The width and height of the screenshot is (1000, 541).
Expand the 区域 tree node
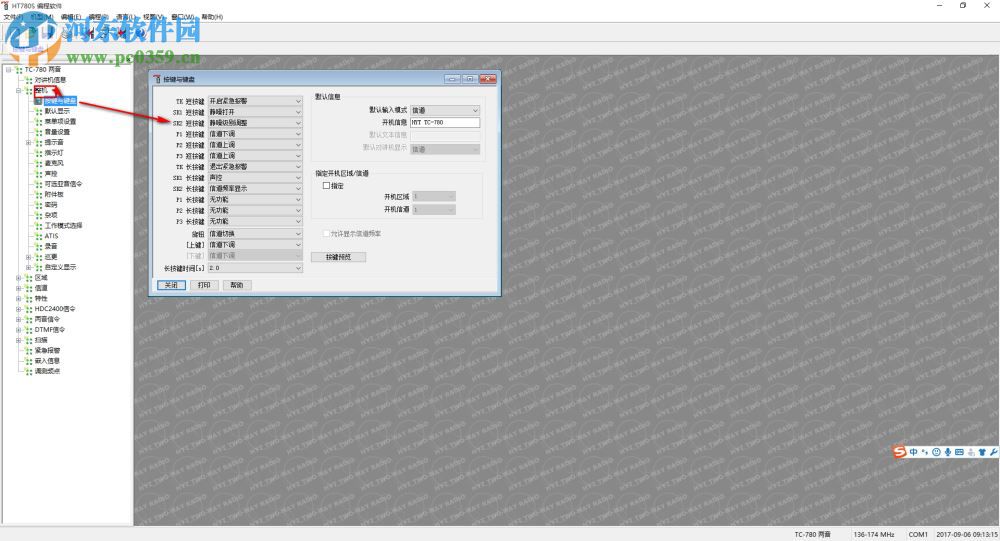point(18,278)
